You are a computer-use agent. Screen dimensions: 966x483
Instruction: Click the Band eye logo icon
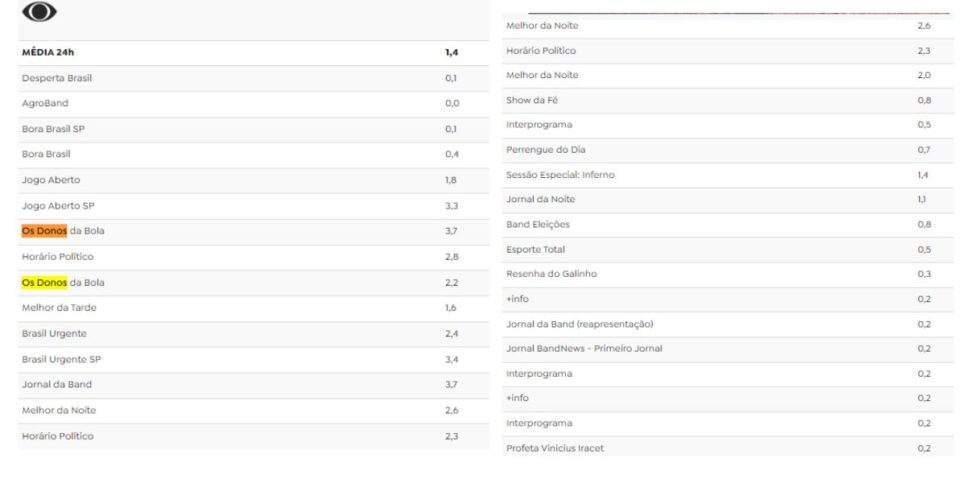pyautogui.click(x=39, y=11)
